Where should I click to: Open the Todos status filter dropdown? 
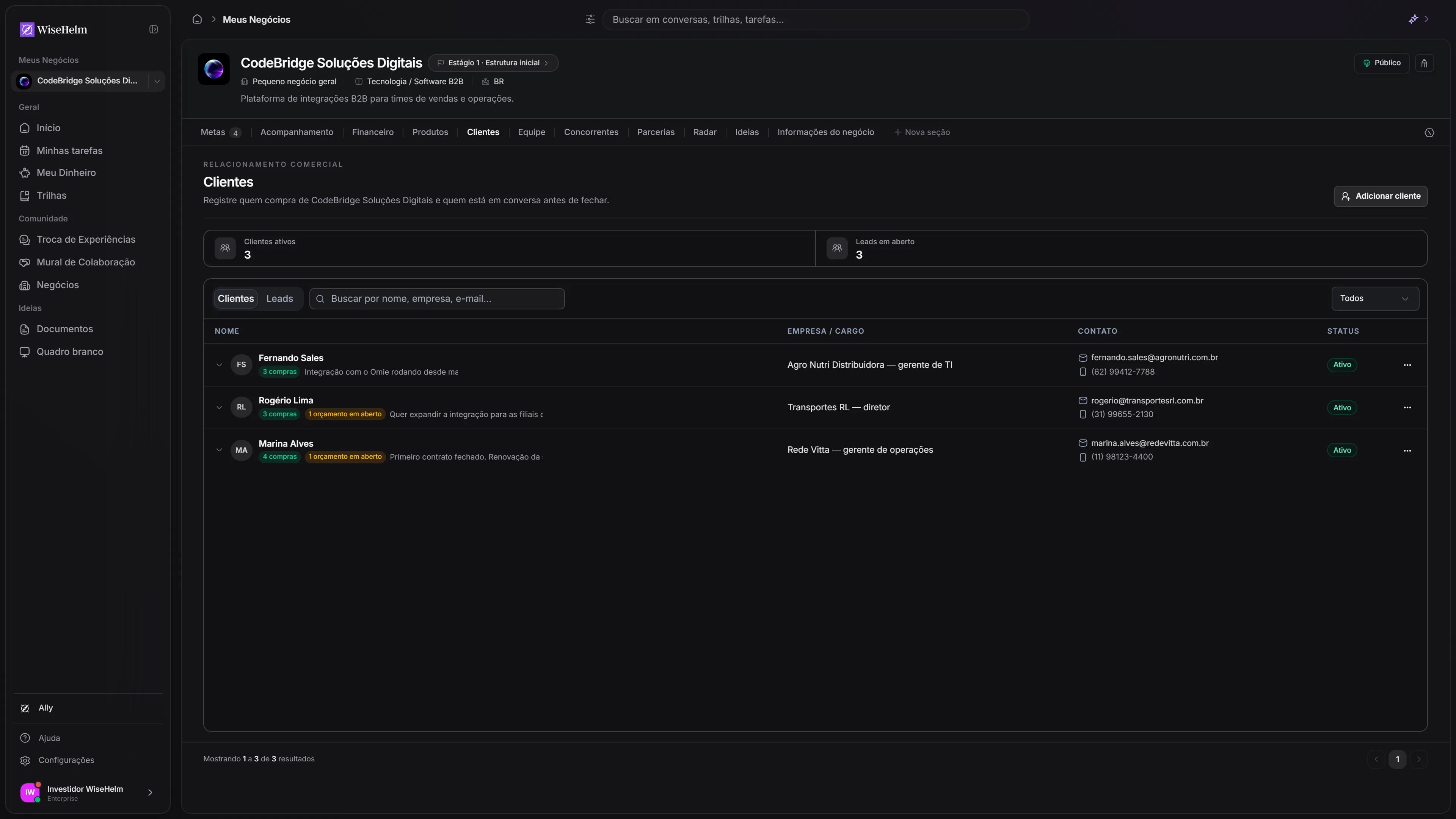tap(1374, 298)
